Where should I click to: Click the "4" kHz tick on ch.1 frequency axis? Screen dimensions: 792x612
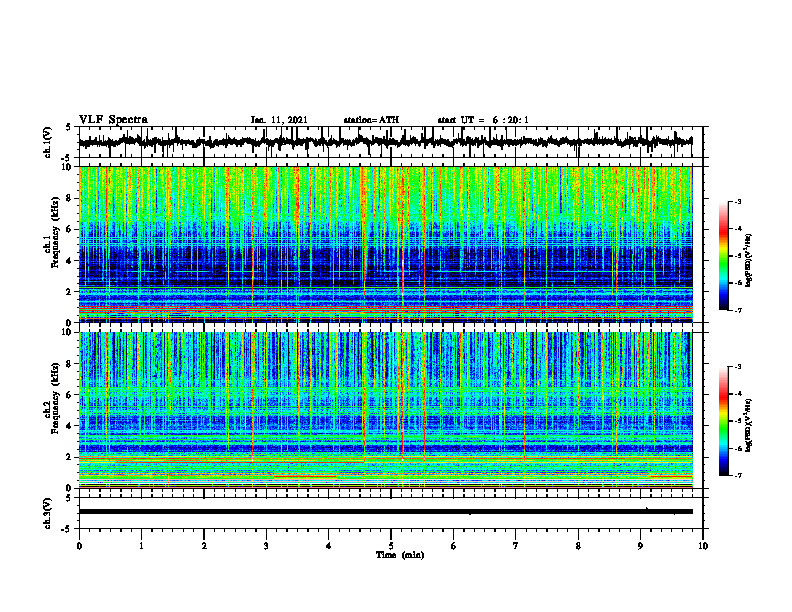(69, 261)
